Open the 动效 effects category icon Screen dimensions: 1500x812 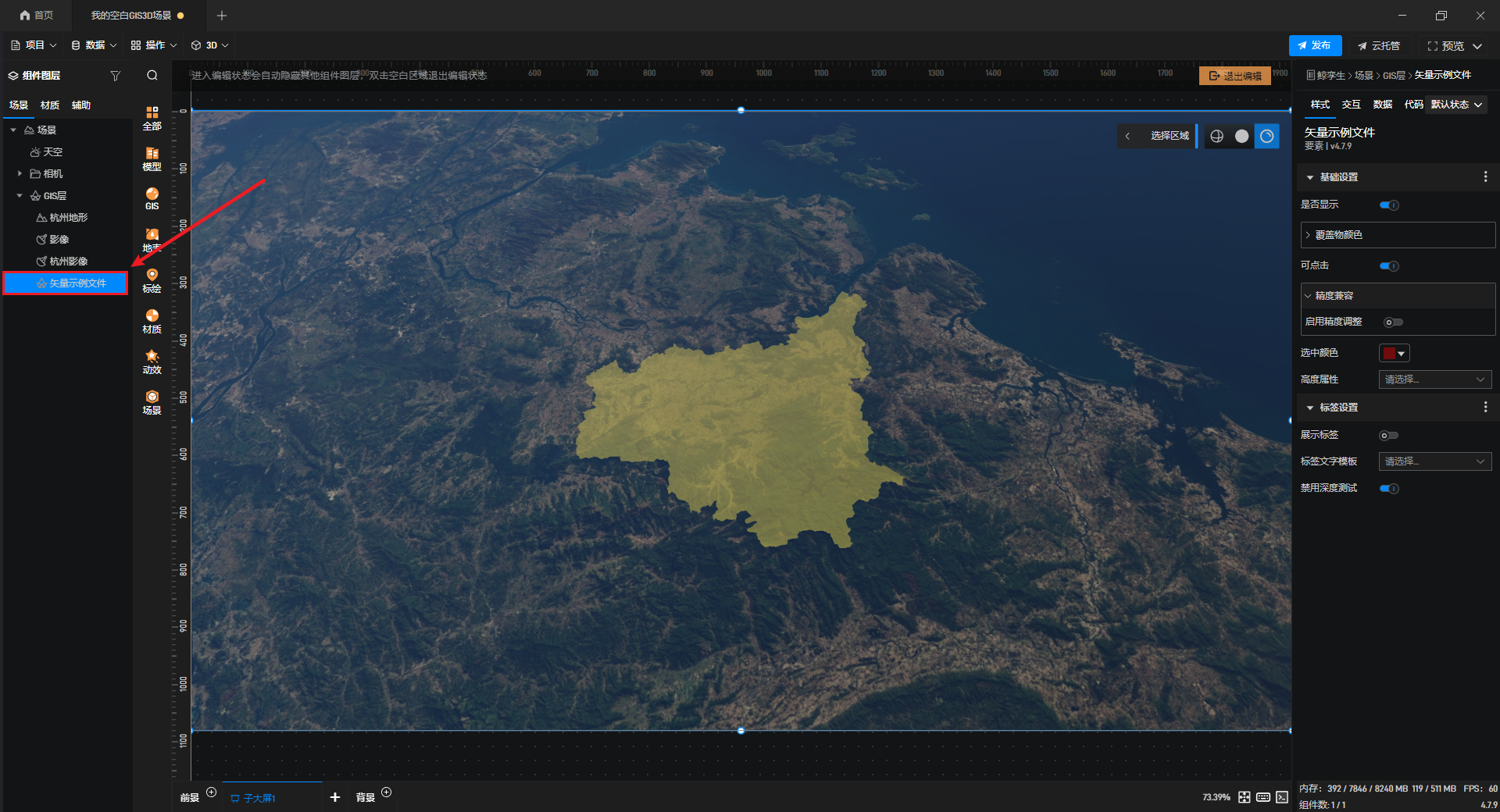(152, 362)
